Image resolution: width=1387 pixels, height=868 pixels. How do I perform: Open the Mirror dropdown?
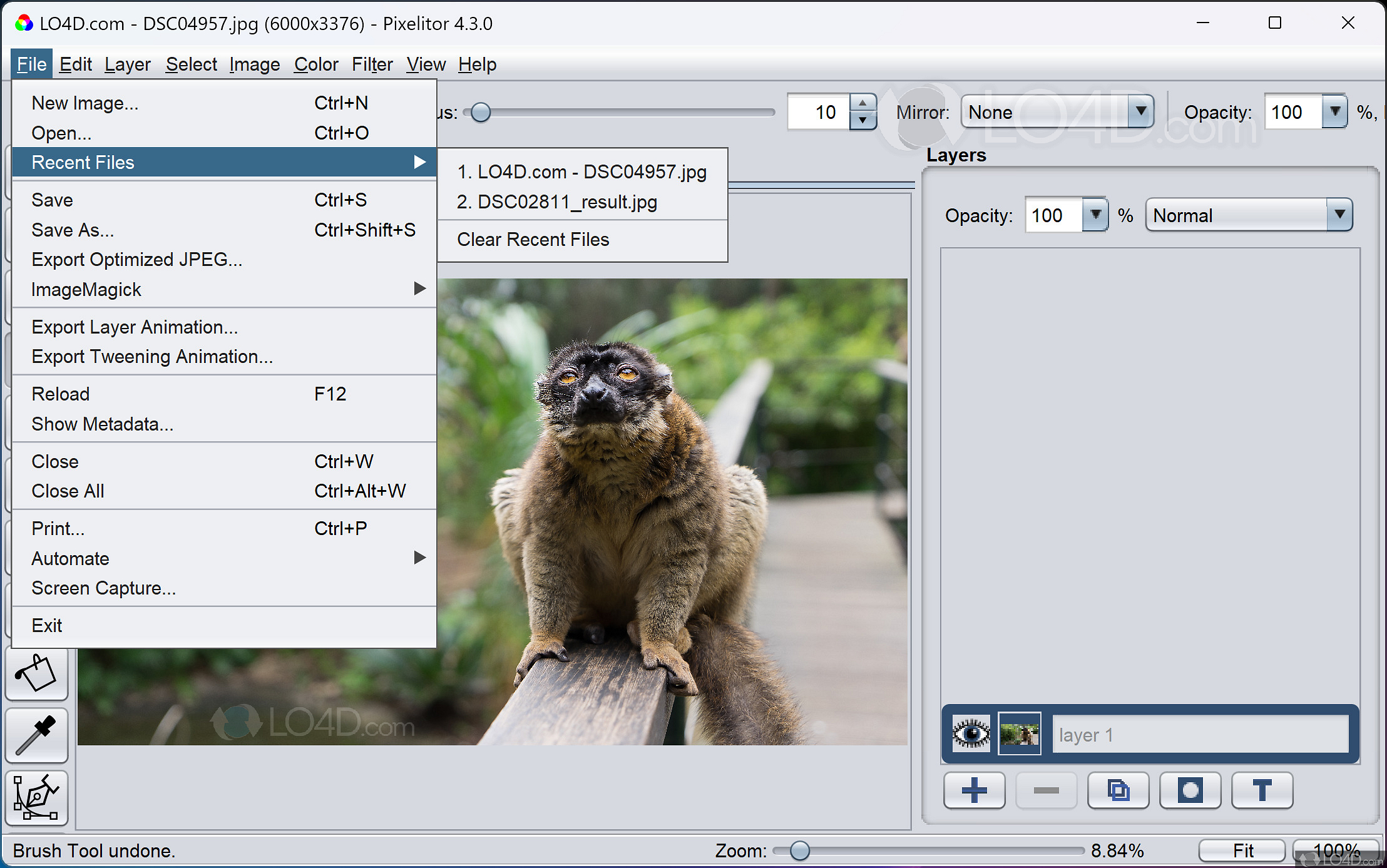tap(1057, 112)
